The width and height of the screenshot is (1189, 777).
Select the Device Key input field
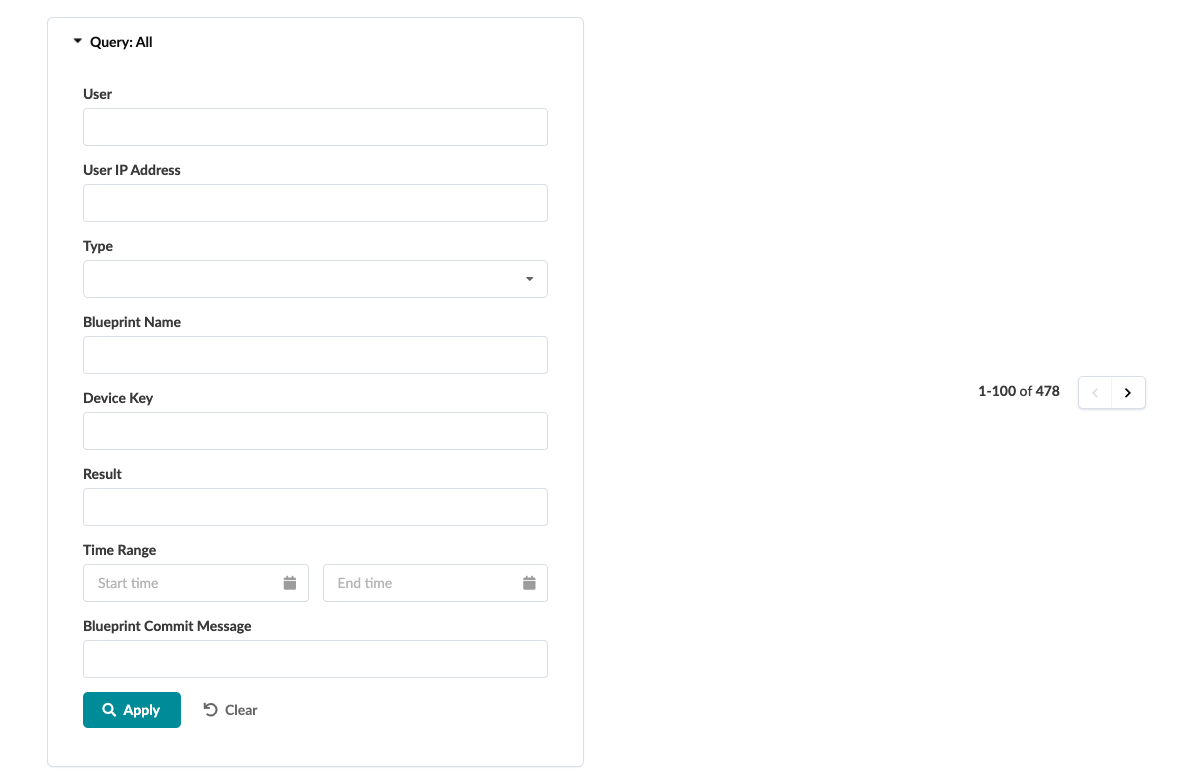tap(315, 431)
